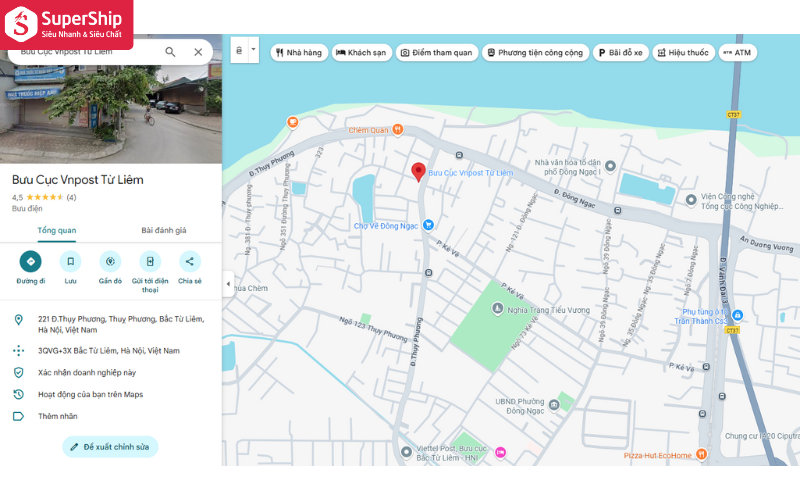Click the plus code dots icon
Viewport: 800px width, 500px height.
pyautogui.click(x=18, y=351)
